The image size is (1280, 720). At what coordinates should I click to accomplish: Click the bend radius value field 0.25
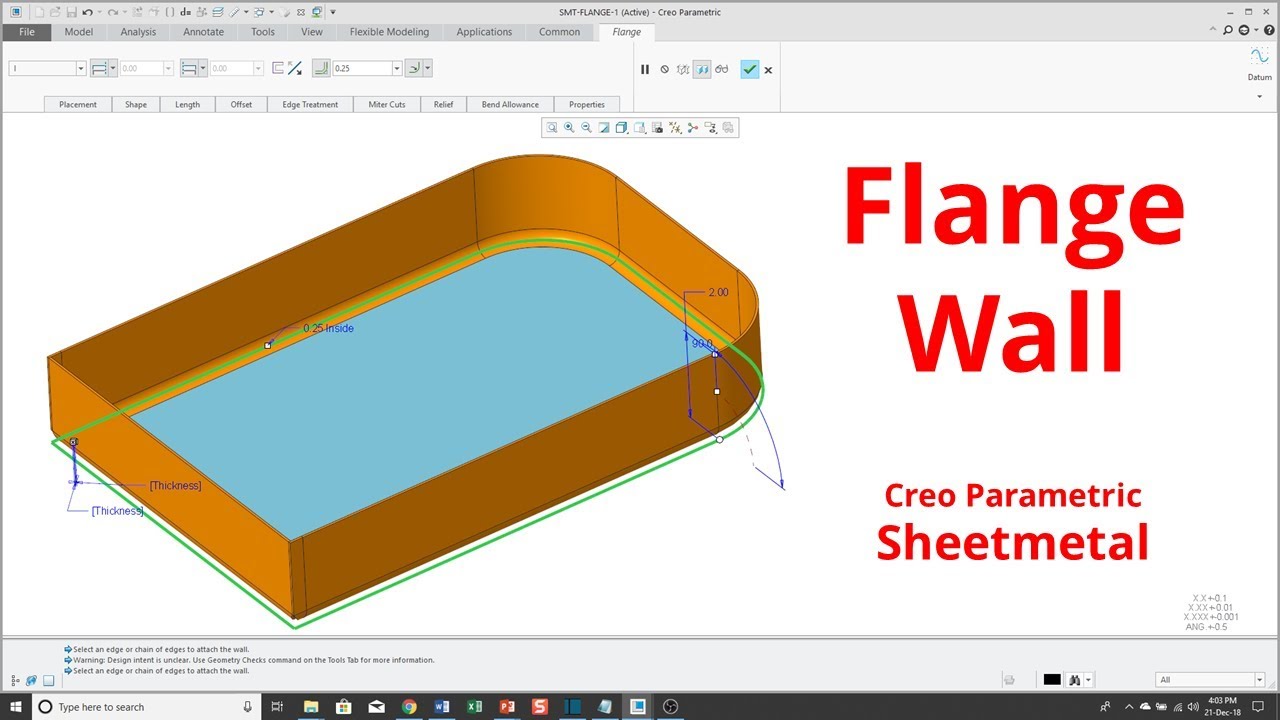pyautogui.click(x=362, y=68)
